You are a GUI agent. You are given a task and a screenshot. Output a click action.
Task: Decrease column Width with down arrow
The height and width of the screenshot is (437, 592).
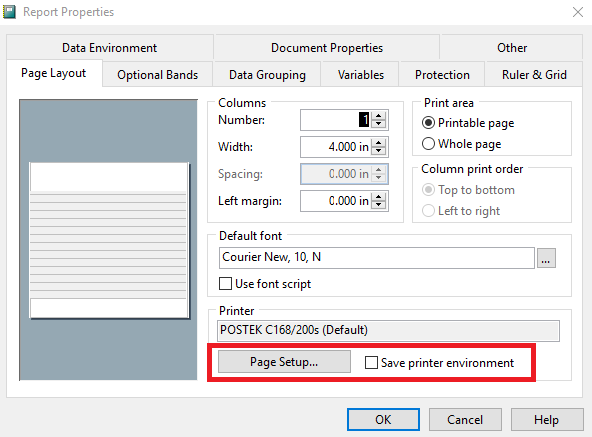(378, 151)
